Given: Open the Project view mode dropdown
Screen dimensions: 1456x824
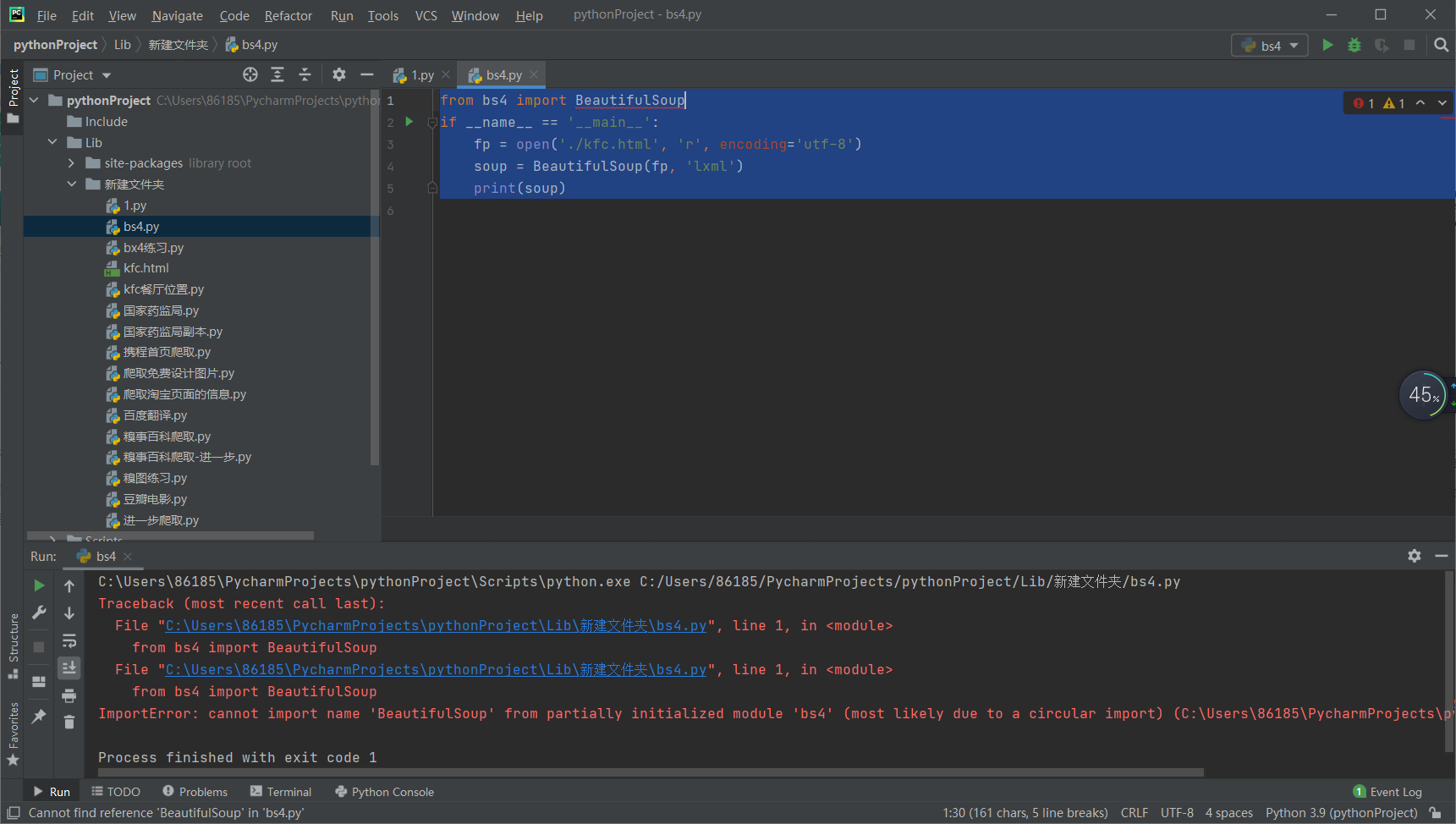Looking at the screenshot, I should (72, 75).
